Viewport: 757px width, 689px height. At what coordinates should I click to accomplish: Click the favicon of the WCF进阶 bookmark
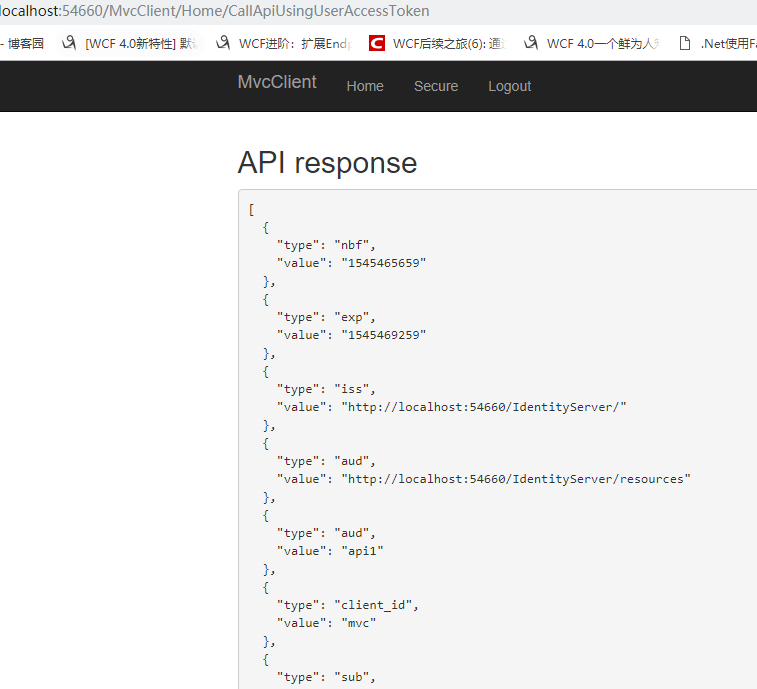pos(223,43)
